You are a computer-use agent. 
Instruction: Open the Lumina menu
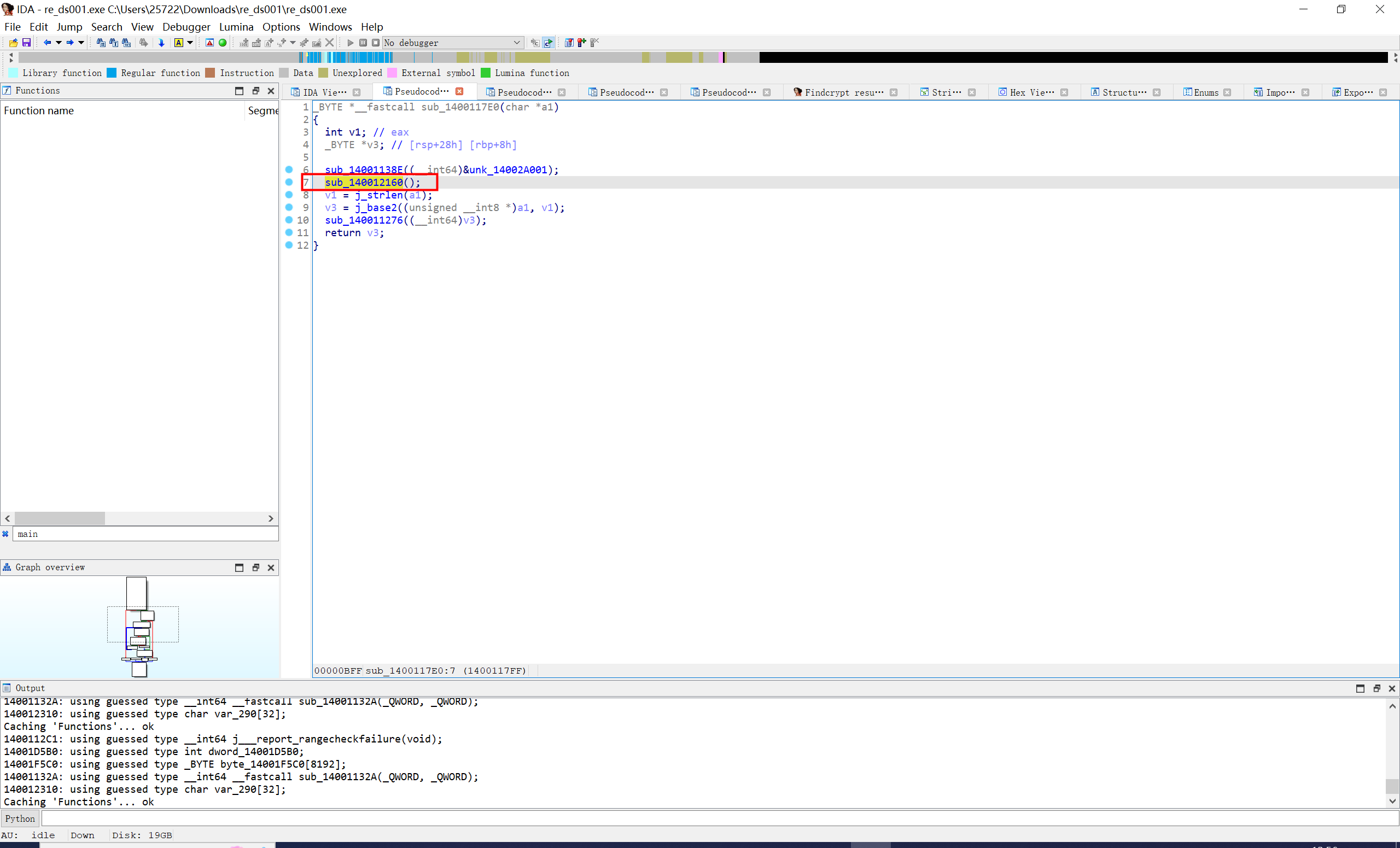point(236,27)
